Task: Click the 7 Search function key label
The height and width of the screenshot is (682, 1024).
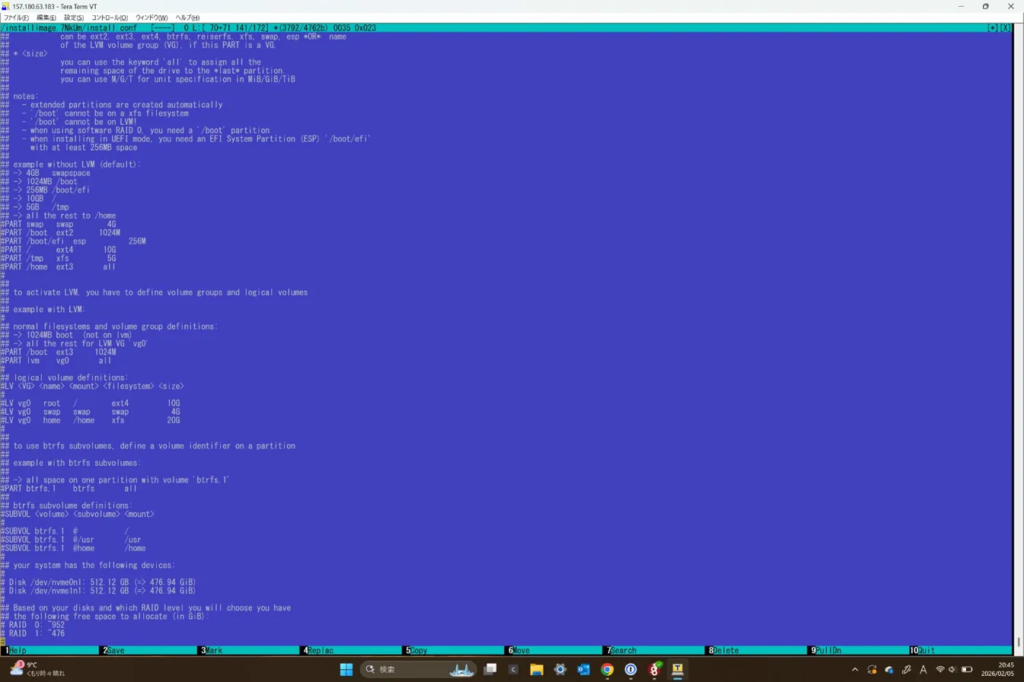Action: [x=621, y=650]
